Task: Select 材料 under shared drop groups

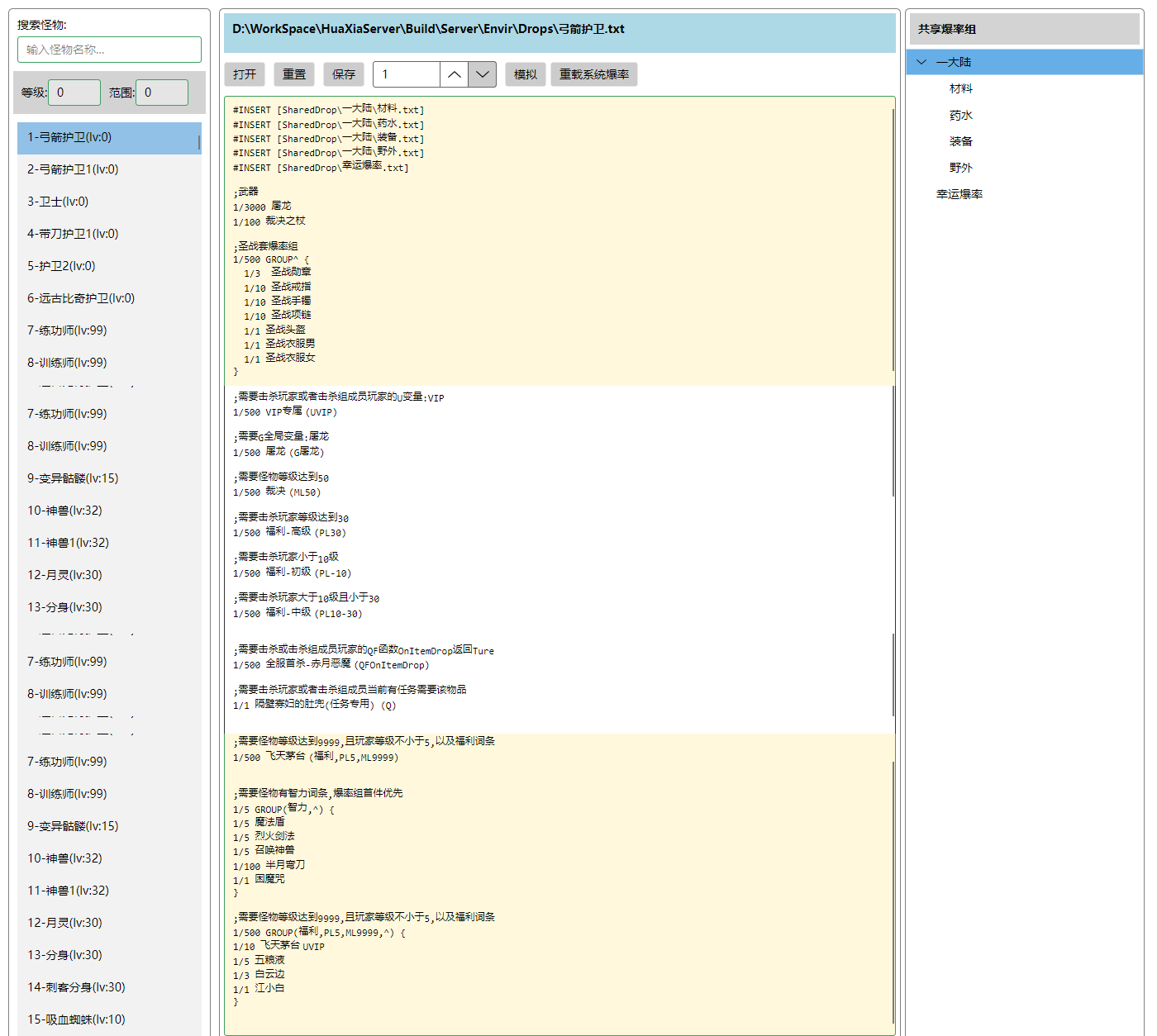Action: click(961, 88)
